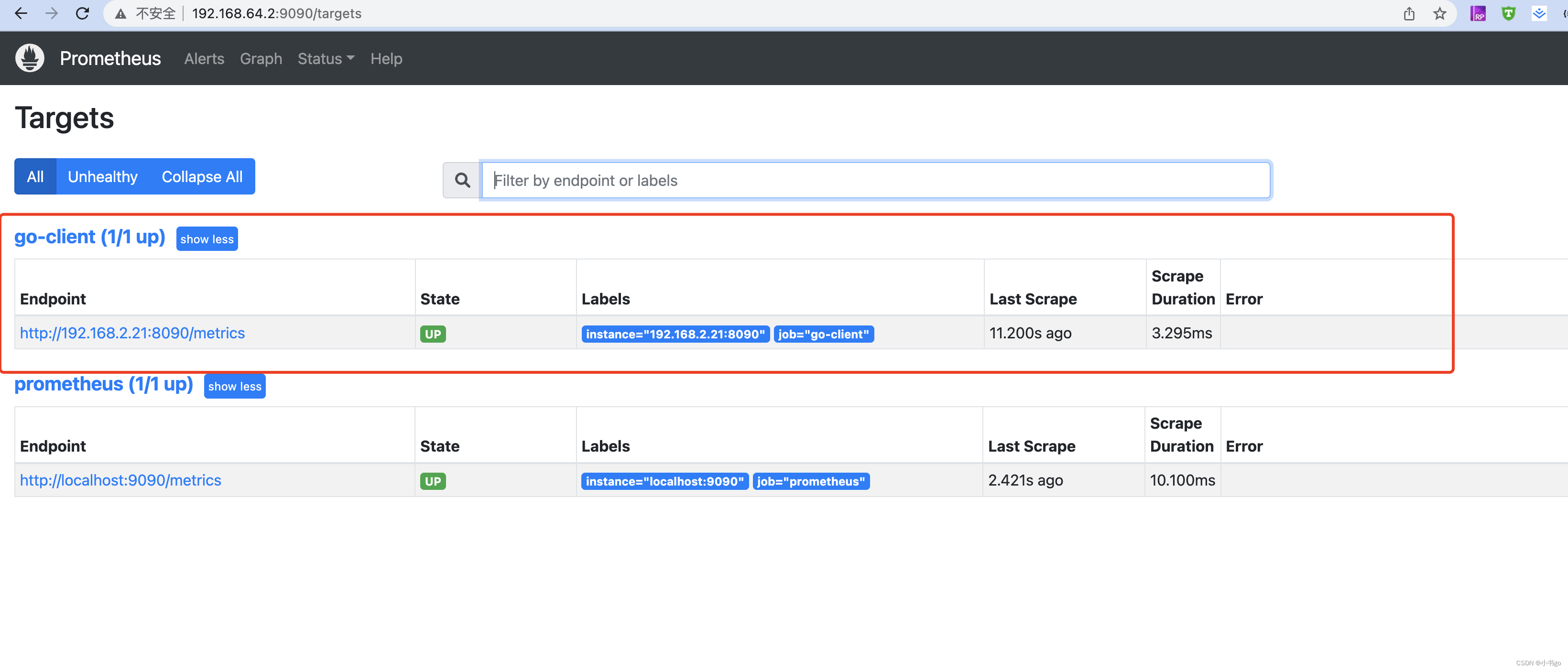Image resolution: width=1568 pixels, height=671 pixels.
Task: Open the localhost:9090 metrics endpoint link
Action: coord(120,480)
